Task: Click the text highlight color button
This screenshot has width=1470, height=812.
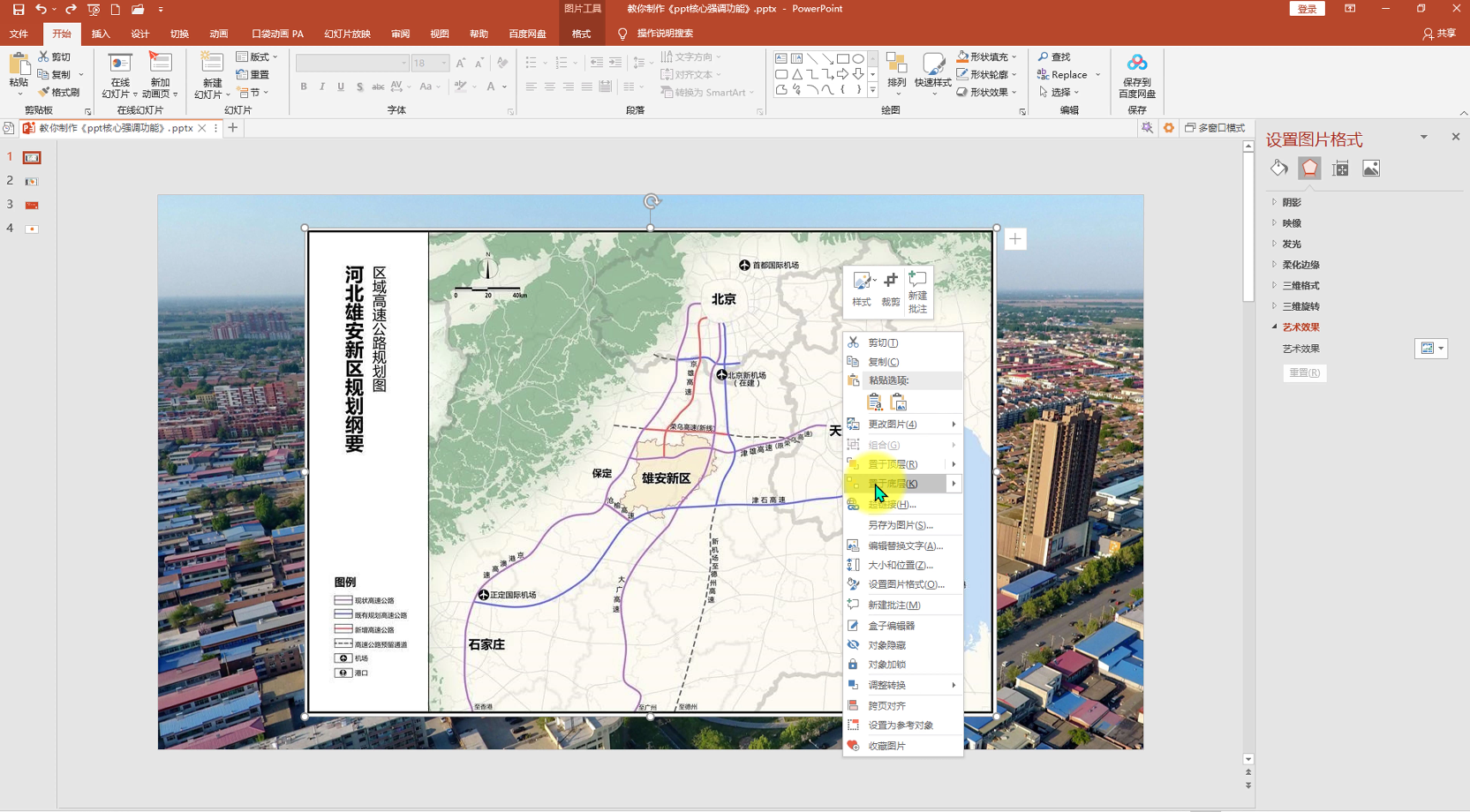Action: 460,86
